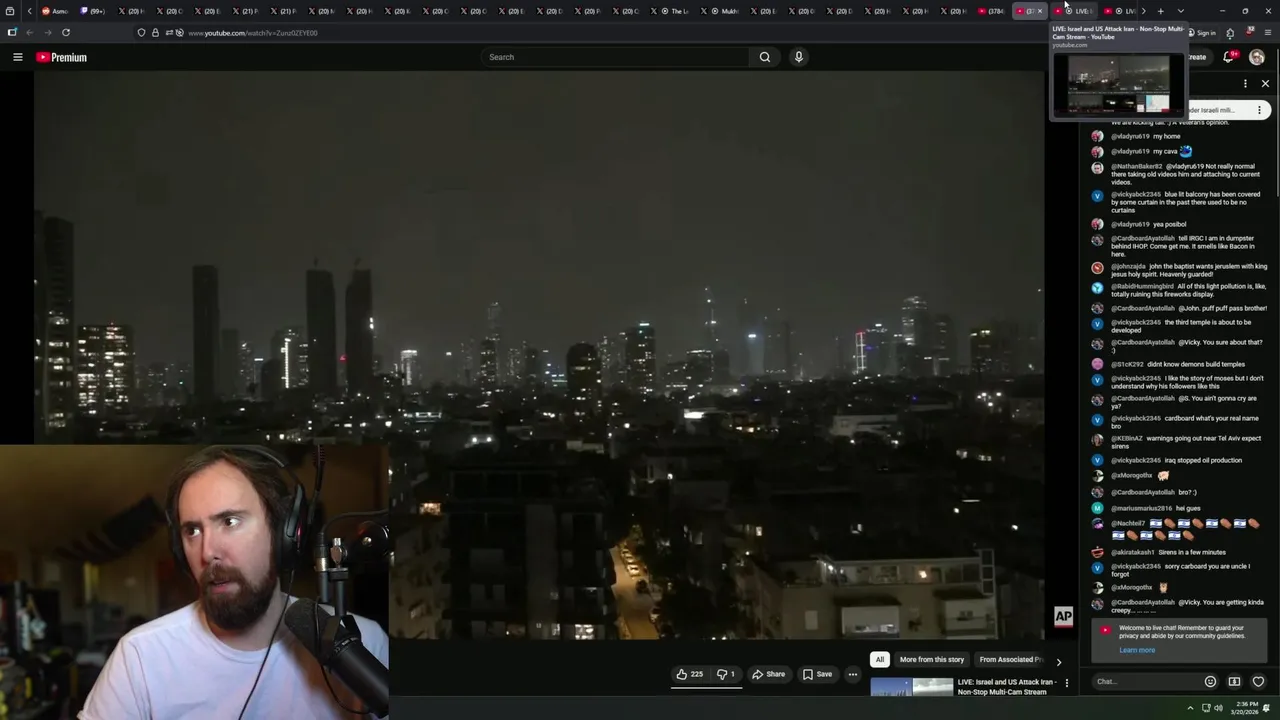Click the @KEBinAZ Tel Aviv sirens message
The image size is (1280, 720).
[1186, 442]
